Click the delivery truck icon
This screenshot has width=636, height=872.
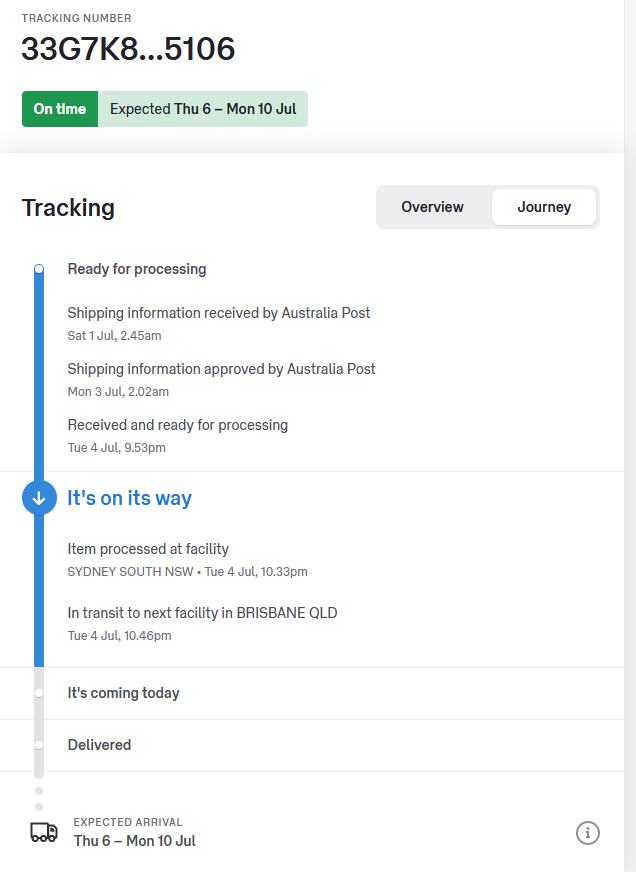click(x=44, y=832)
